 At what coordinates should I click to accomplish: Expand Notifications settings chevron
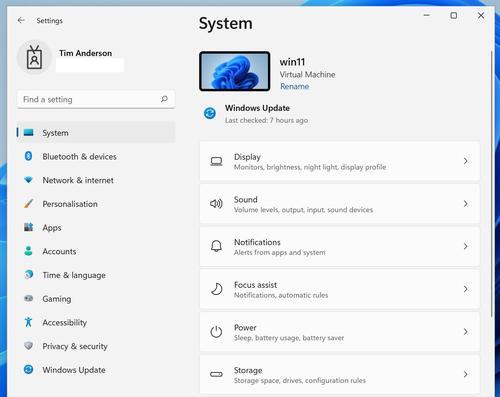pyautogui.click(x=466, y=246)
